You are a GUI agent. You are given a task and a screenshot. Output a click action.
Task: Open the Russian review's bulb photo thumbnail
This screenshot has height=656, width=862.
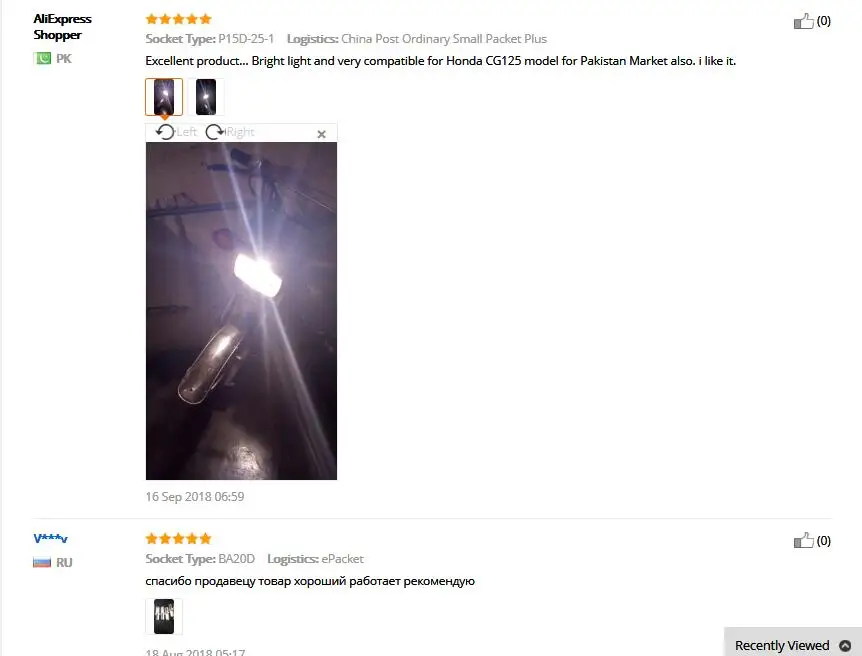pos(164,616)
